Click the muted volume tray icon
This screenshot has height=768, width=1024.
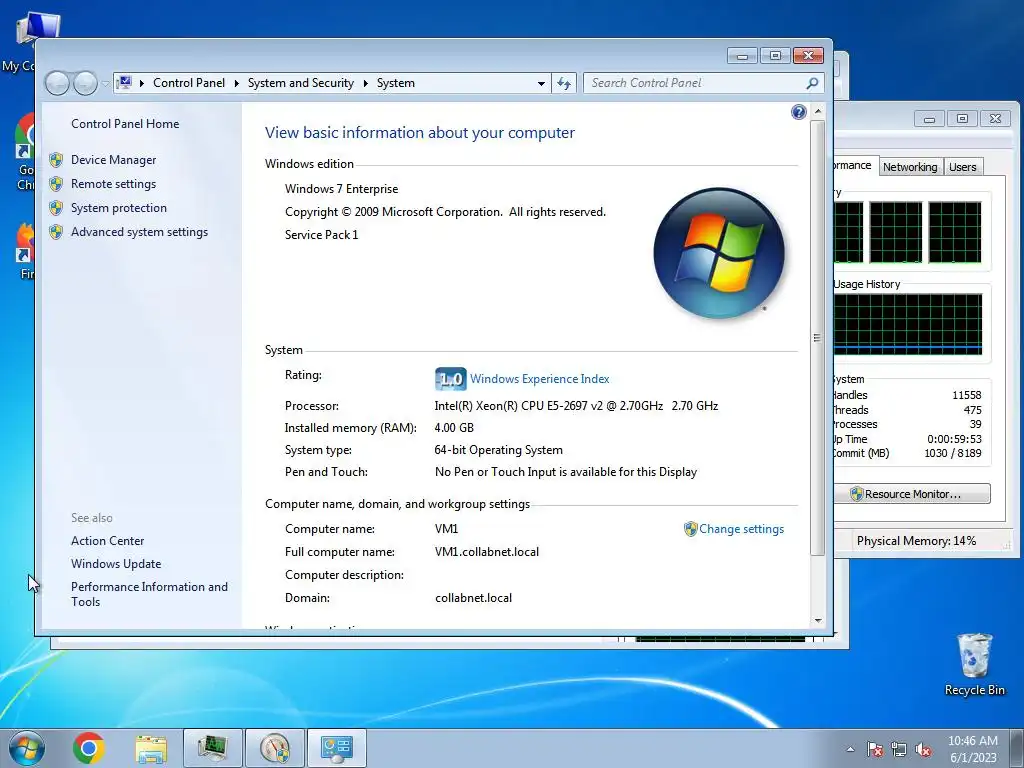pos(923,750)
